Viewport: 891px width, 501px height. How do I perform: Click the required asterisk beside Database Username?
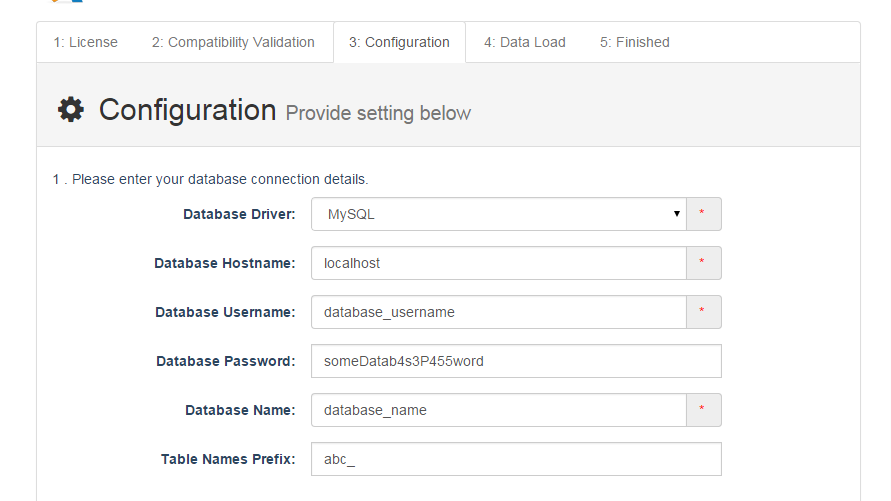pos(703,312)
